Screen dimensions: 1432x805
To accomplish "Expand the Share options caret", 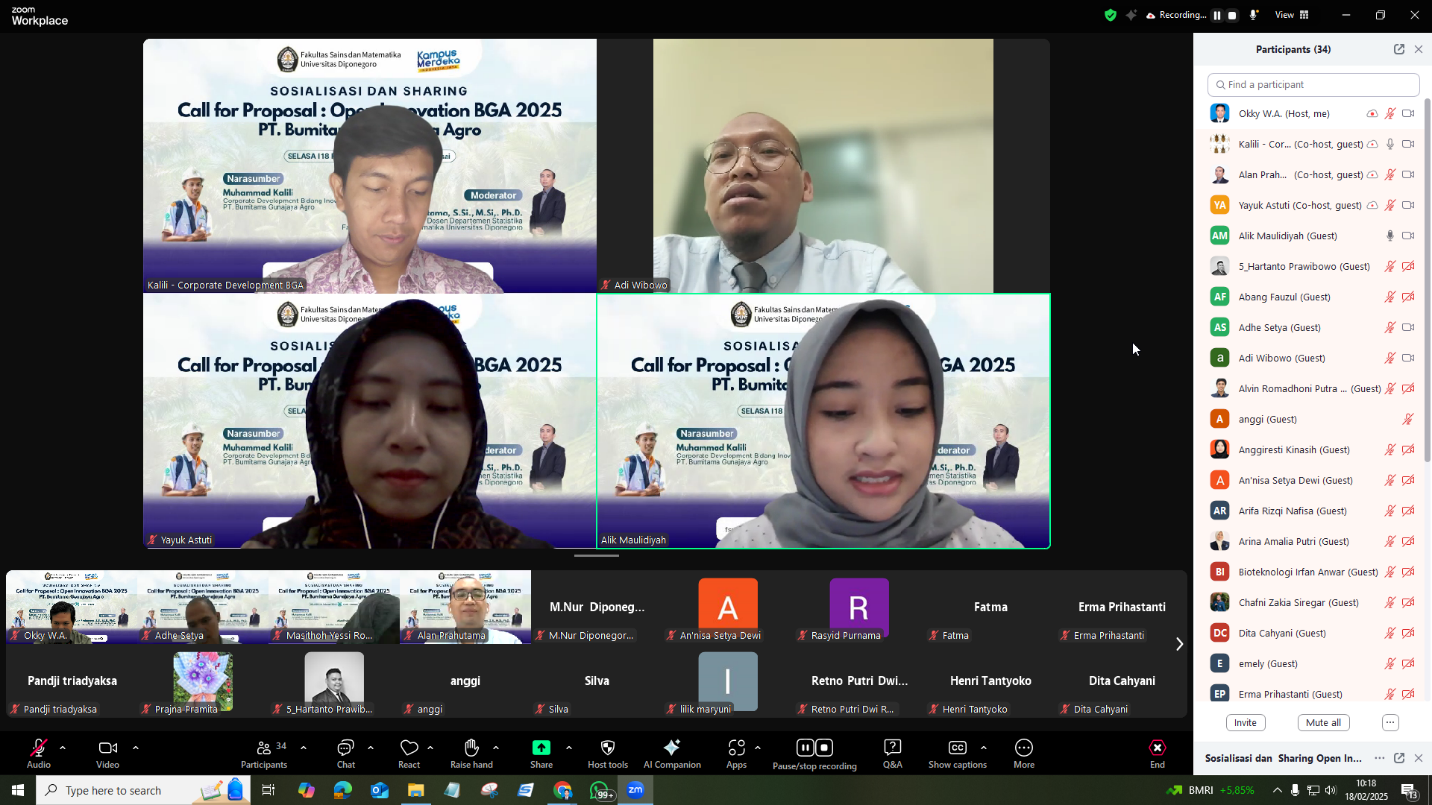I will click(x=569, y=748).
